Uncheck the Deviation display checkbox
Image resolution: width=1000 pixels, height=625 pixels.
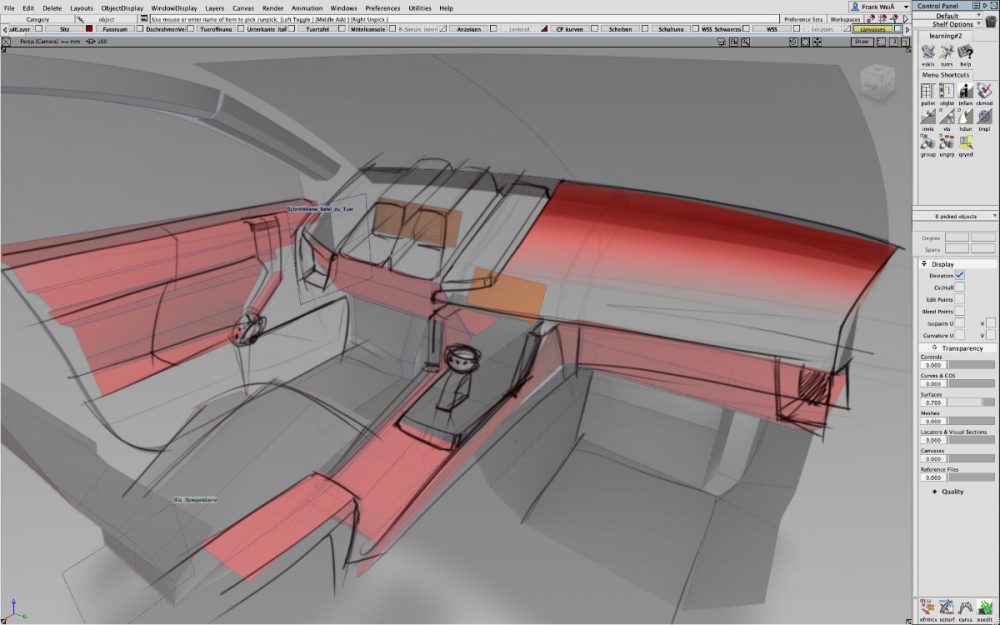pos(960,274)
